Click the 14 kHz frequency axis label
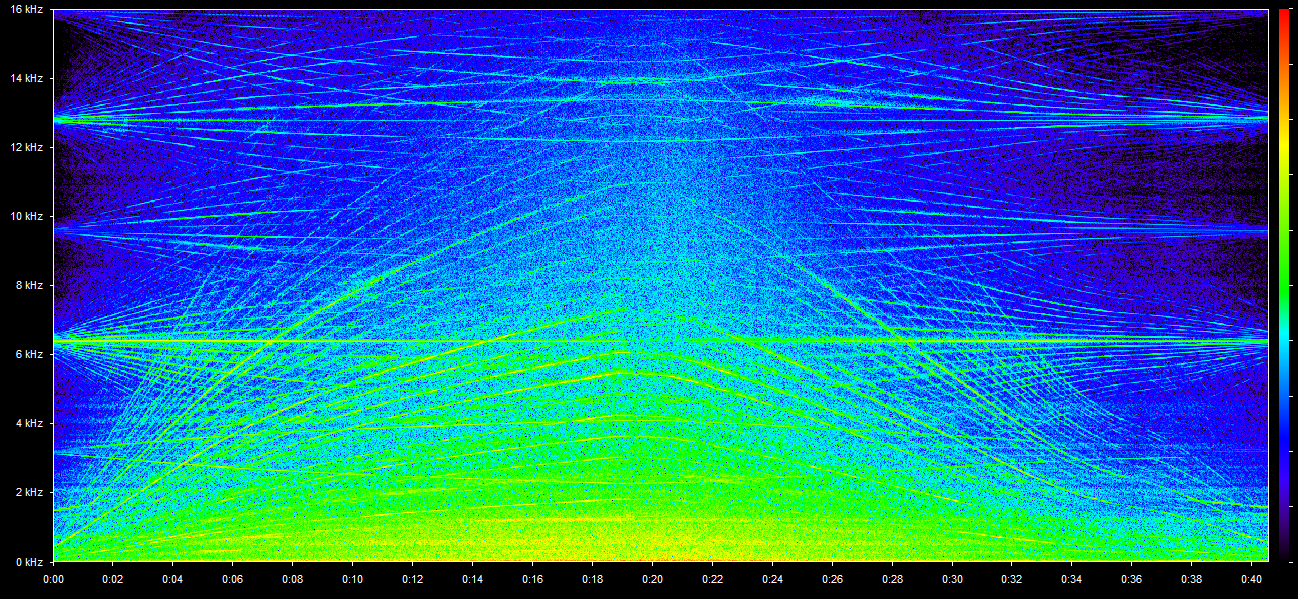1298x599 pixels. click(26, 78)
